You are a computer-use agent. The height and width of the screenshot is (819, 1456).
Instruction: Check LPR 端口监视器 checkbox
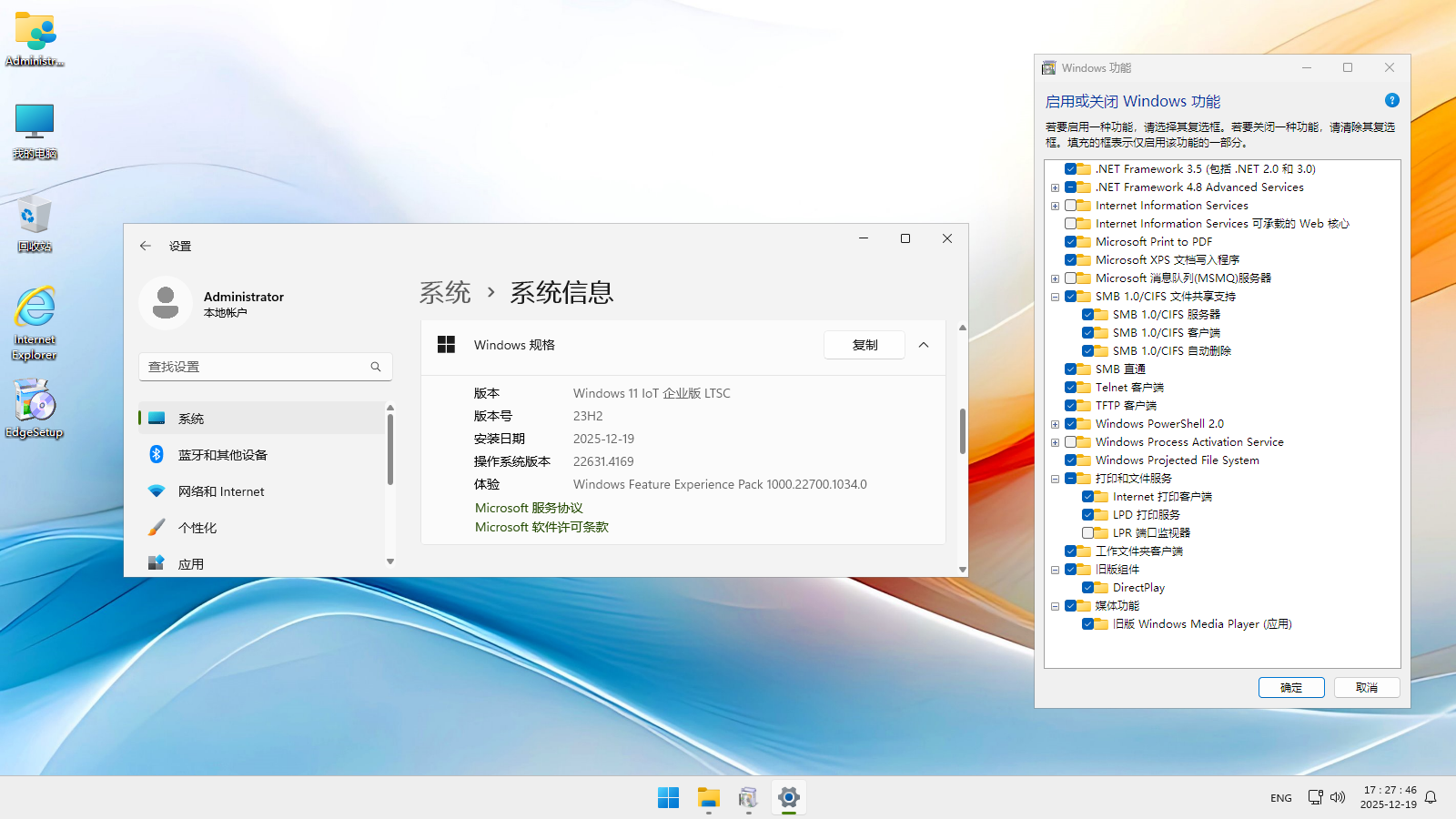pos(1088,533)
